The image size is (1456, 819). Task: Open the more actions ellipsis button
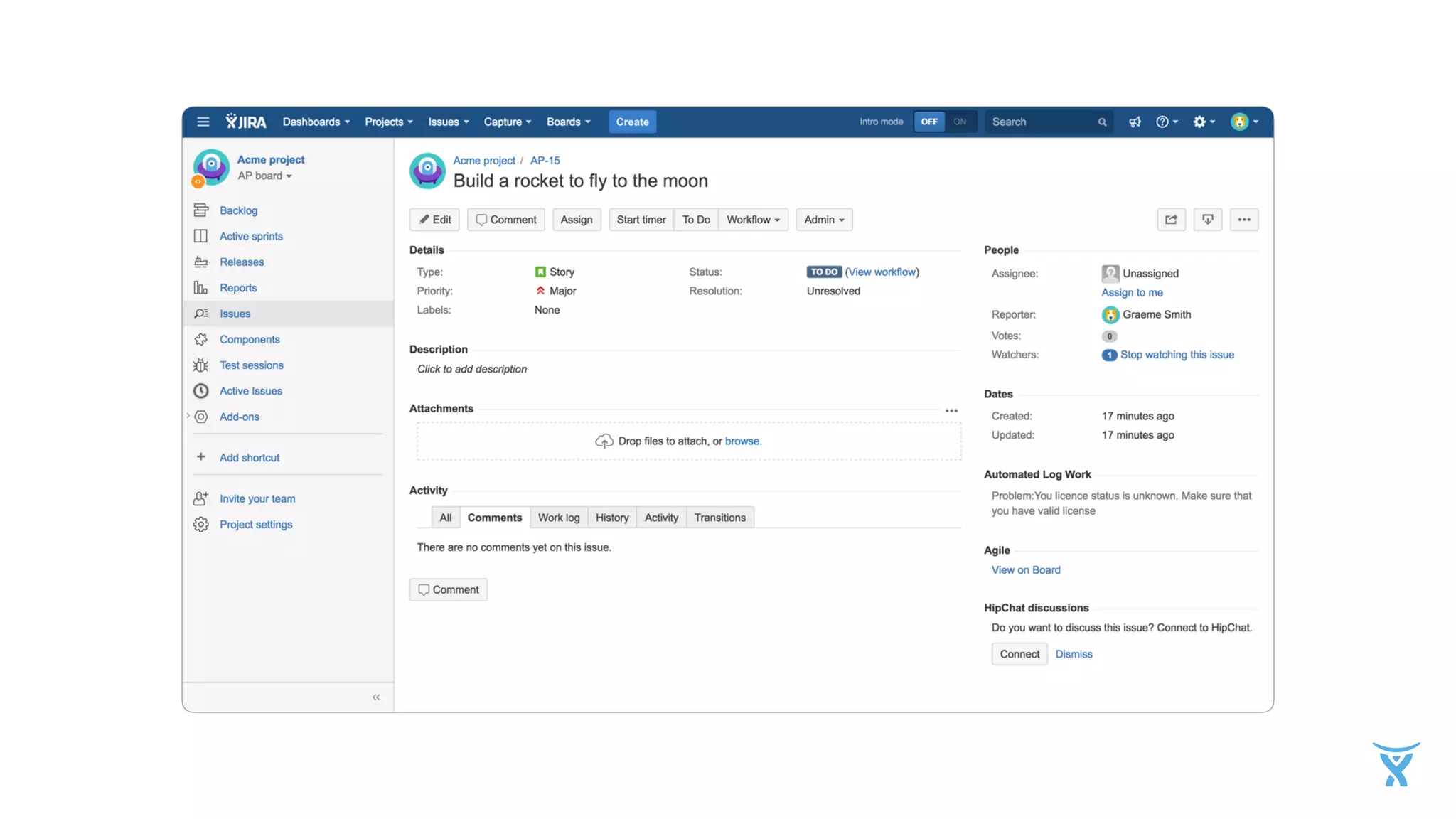pos(1243,220)
